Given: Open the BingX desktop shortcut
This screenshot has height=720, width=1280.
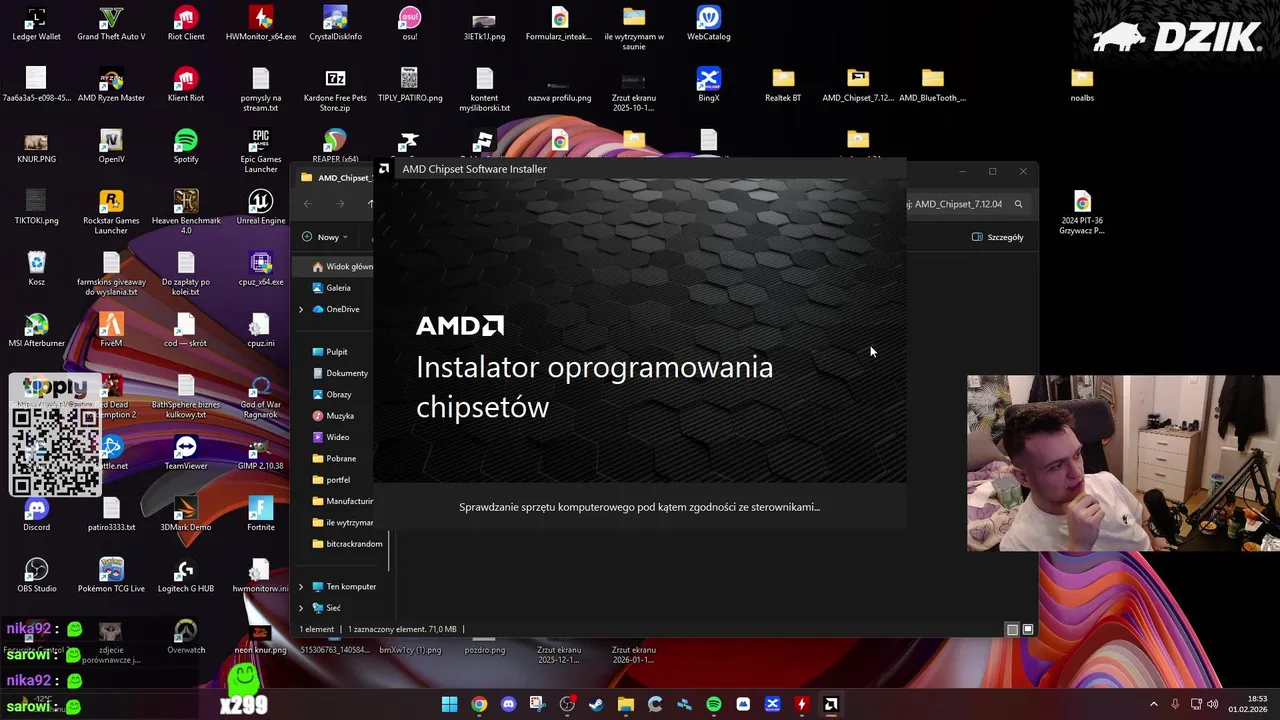Looking at the screenshot, I should click(708, 85).
